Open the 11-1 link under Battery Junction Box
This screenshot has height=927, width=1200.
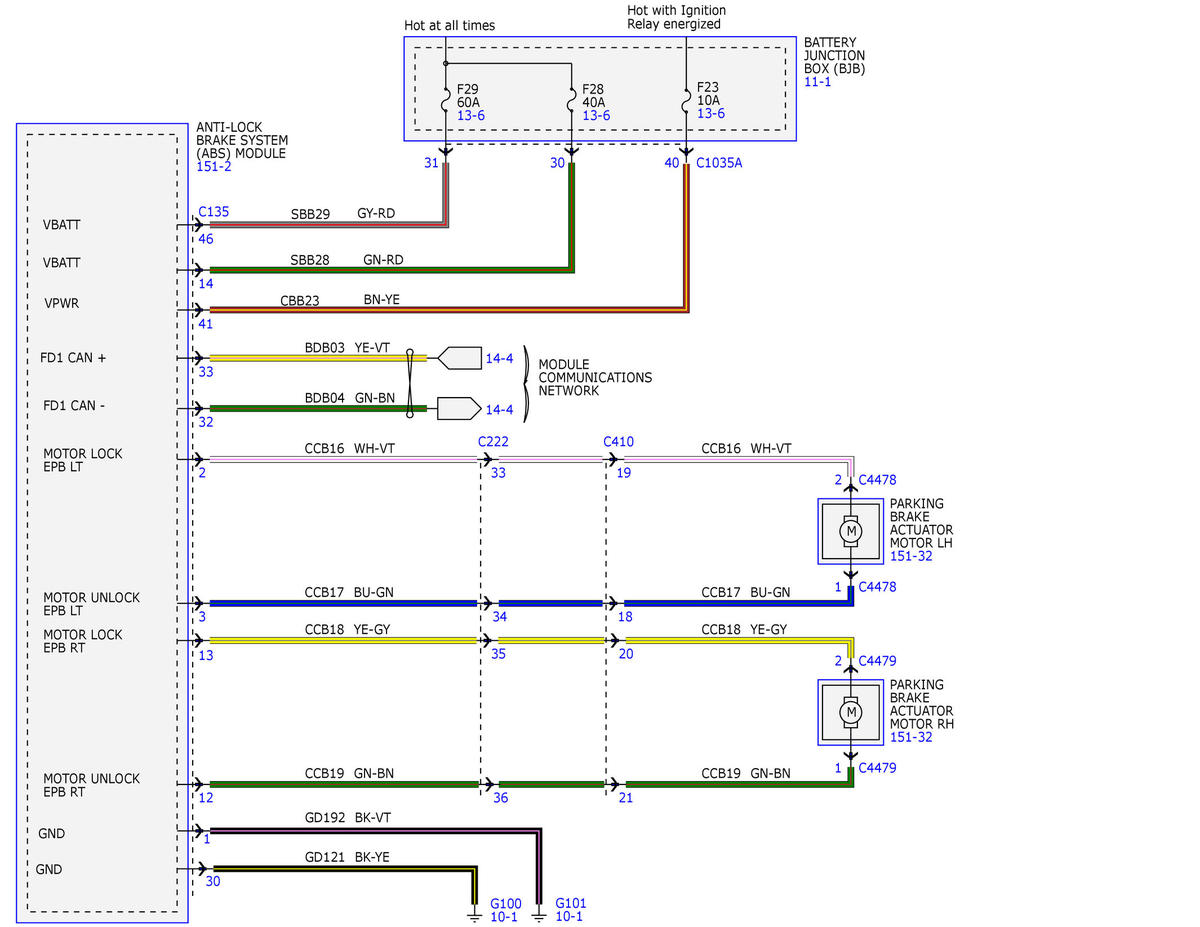[818, 82]
